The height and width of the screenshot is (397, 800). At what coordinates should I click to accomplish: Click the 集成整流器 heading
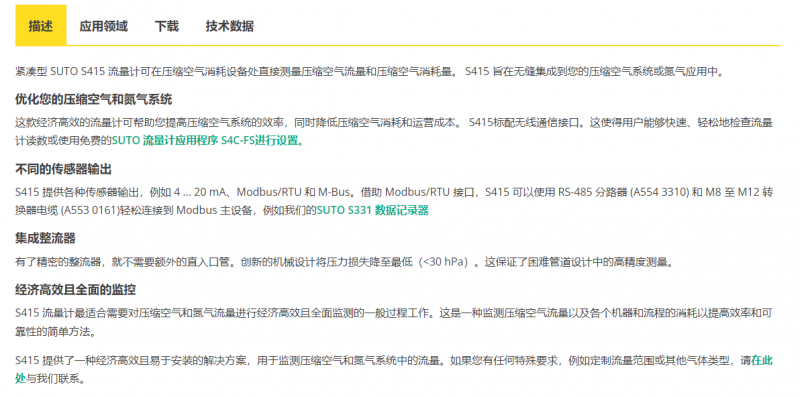pyautogui.click(x=45, y=238)
